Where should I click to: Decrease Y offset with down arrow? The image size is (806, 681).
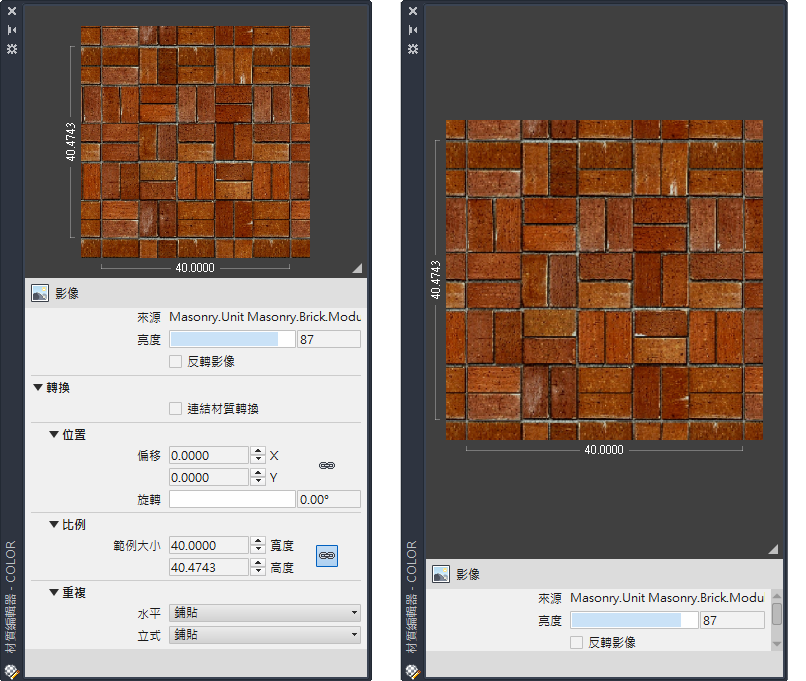click(258, 482)
